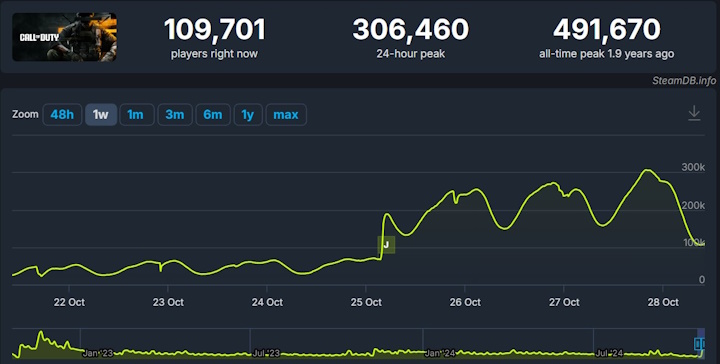Set zoom range to 6m
This screenshot has height=364, width=720.
click(213, 114)
